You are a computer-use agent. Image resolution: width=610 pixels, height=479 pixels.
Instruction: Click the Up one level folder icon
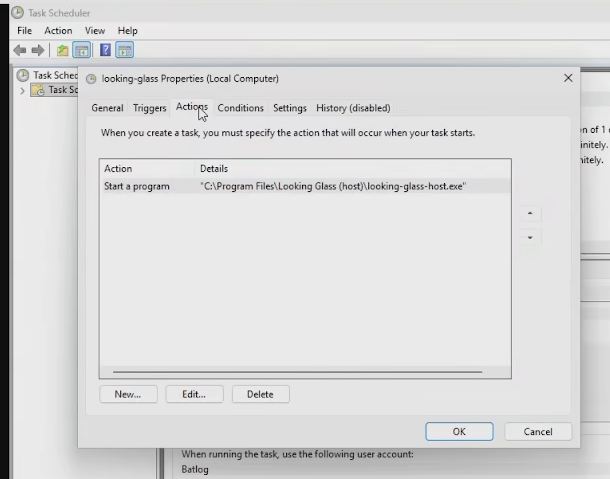(x=62, y=50)
